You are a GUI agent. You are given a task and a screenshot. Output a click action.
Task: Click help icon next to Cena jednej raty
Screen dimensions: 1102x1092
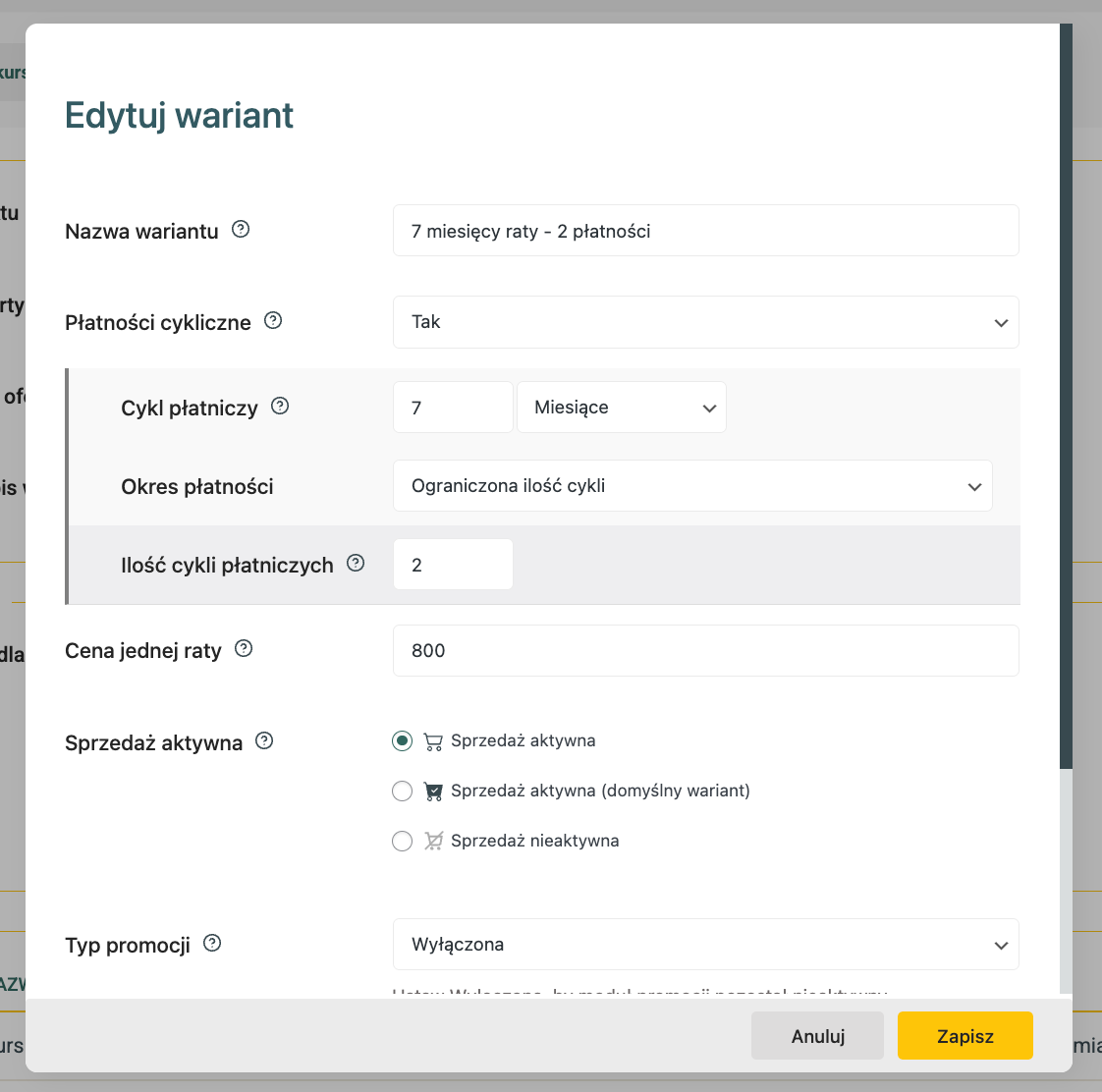[x=244, y=648]
